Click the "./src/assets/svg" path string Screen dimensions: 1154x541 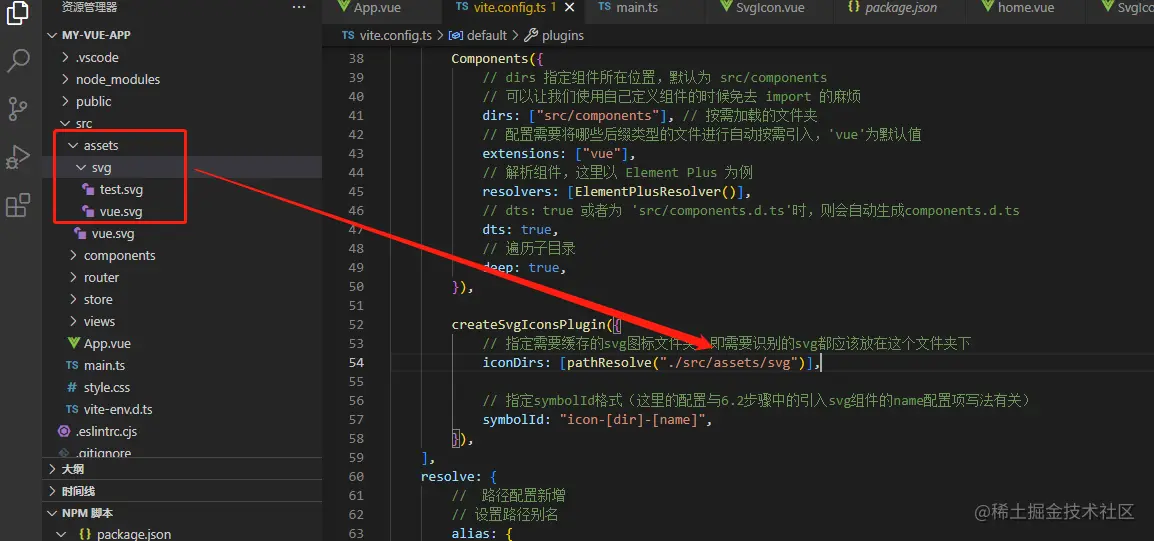(729, 363)
